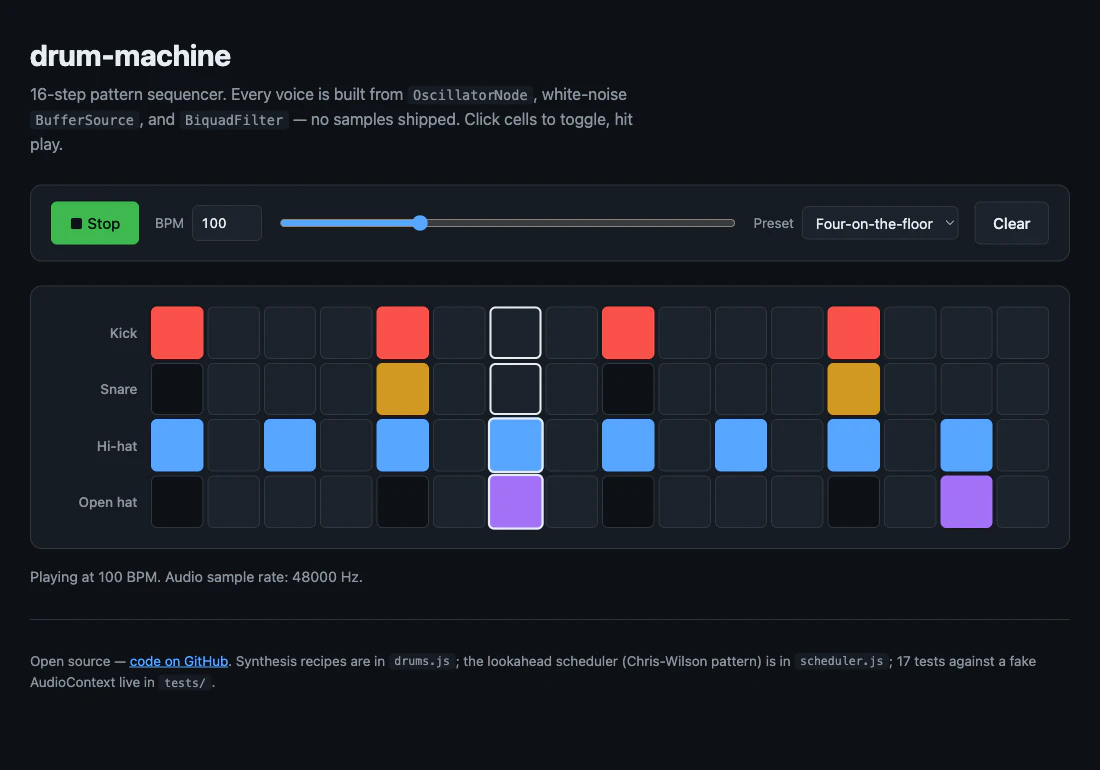
Task: Click the 'OscillatorNode' code text
Action: click(x=470, y=95)
